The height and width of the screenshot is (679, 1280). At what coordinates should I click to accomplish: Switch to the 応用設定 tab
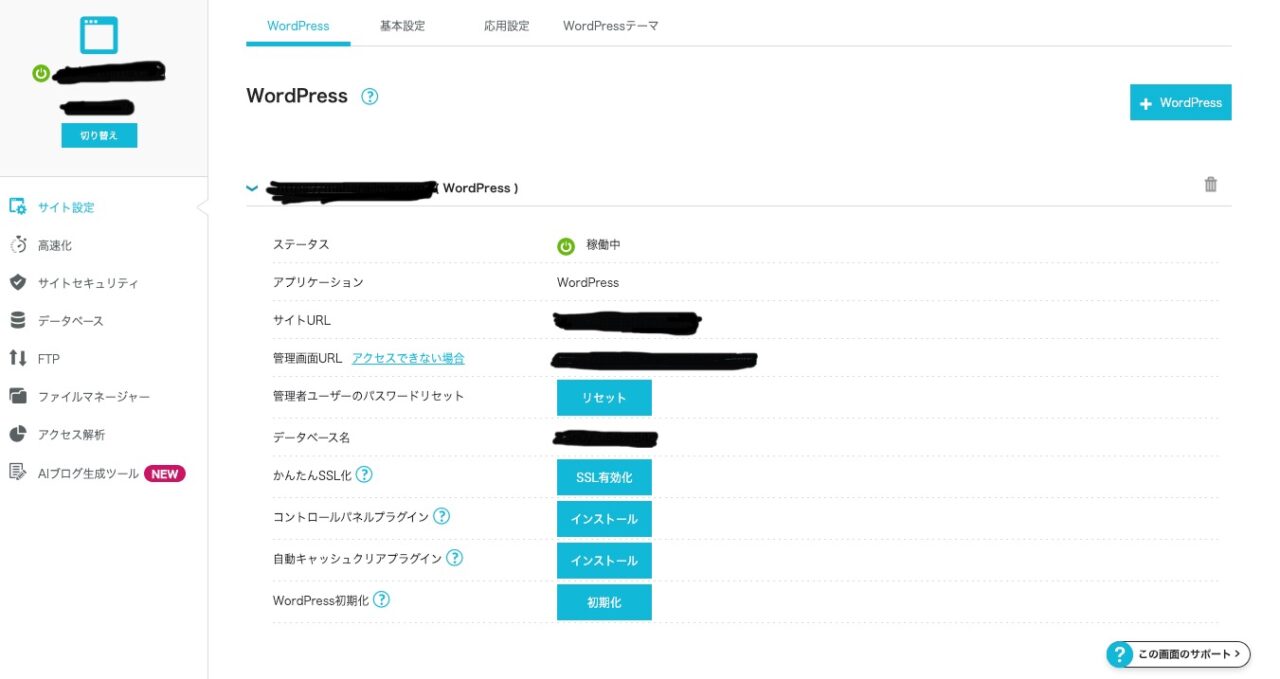(x=506, y=26)
